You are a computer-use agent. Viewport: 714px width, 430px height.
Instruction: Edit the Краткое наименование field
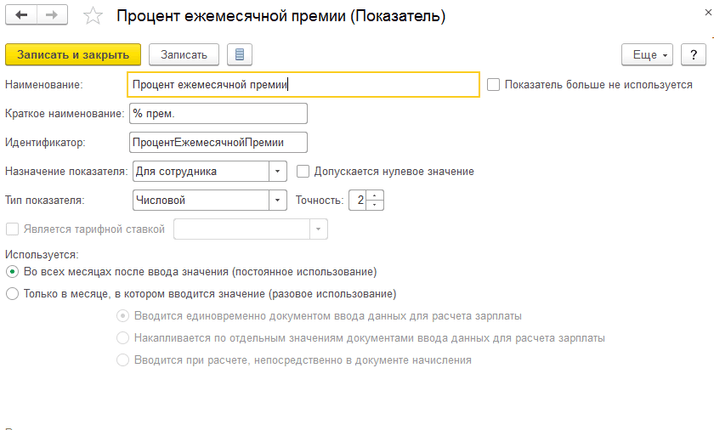218,114
